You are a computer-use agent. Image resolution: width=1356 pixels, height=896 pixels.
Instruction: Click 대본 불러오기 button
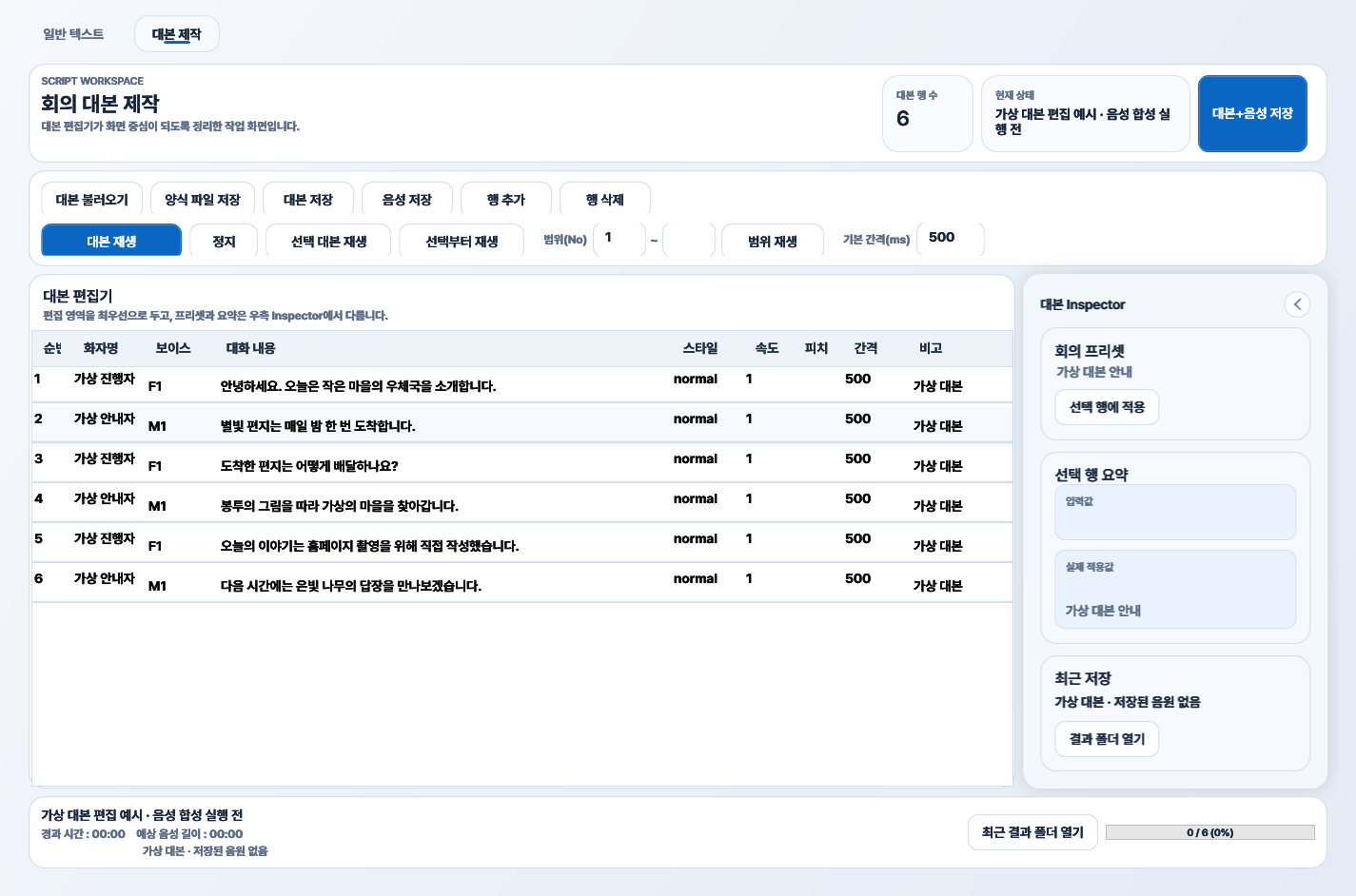tap(92, 200)
